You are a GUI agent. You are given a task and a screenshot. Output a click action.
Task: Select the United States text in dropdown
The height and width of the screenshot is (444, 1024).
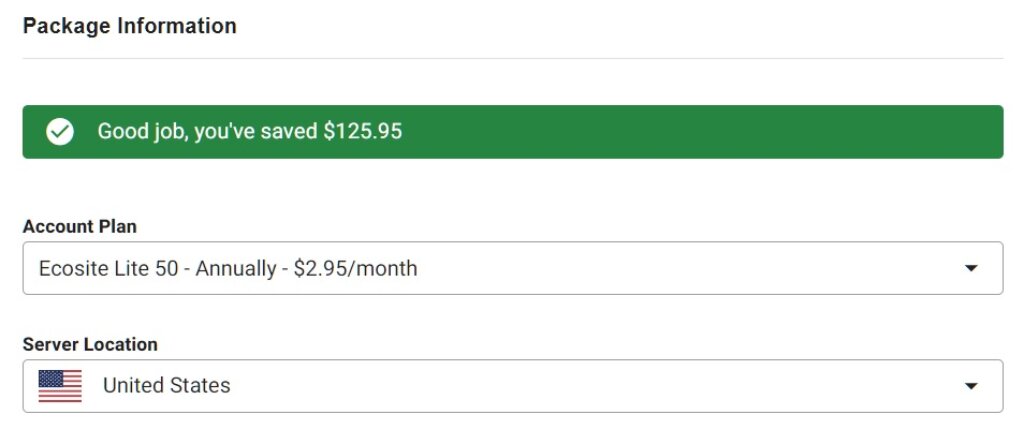click(167, 386)
